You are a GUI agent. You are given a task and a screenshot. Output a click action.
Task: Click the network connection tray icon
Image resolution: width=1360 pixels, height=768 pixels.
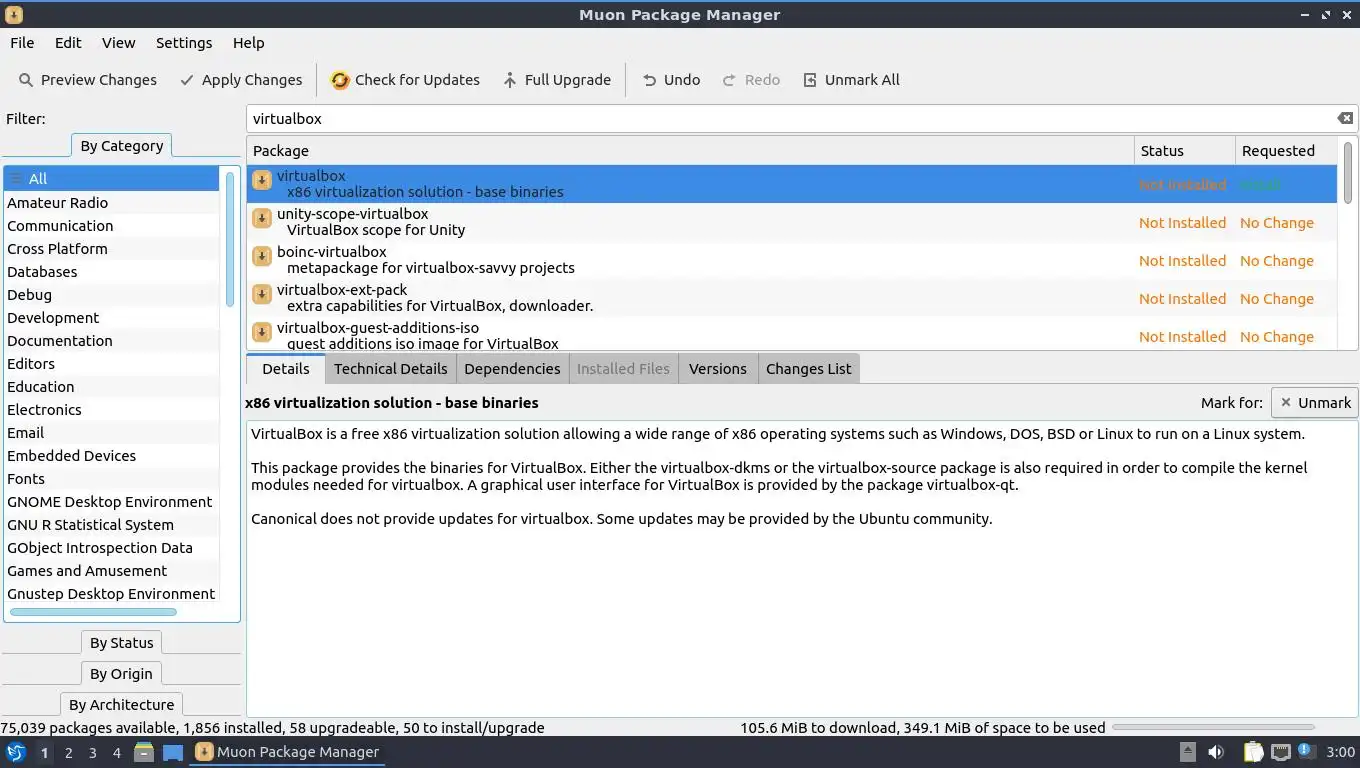coord(1281,752)
